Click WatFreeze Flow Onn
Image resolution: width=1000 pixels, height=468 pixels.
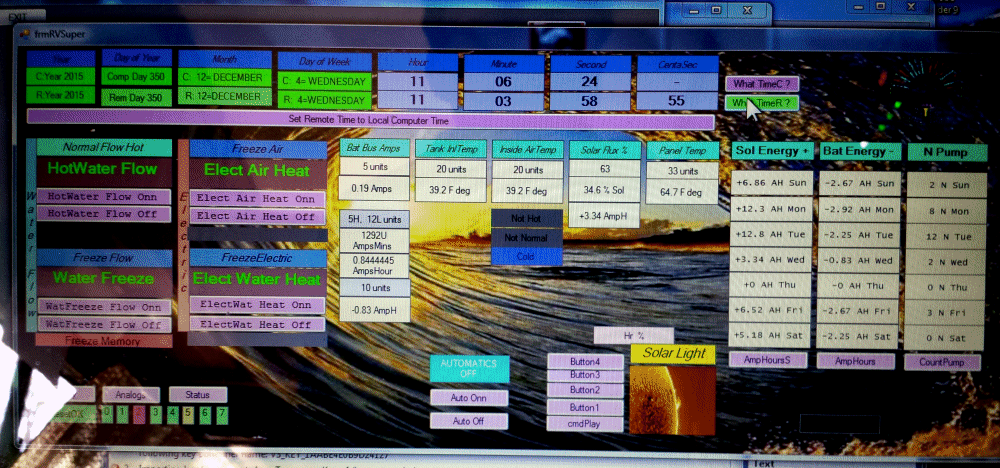(103, 307)
